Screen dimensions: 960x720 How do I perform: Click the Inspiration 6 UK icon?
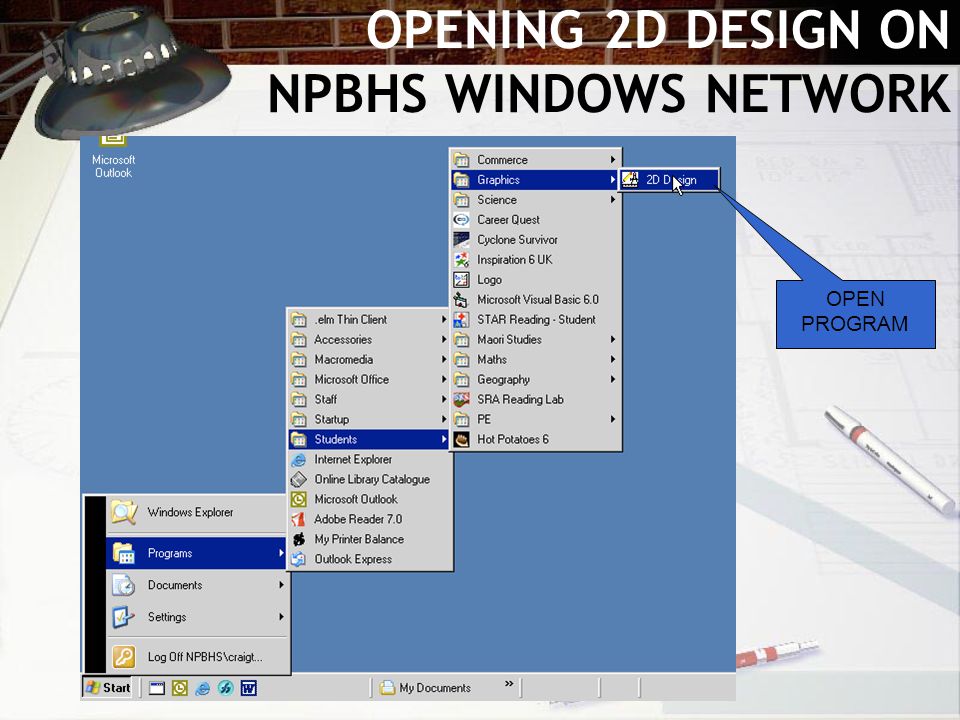(x=461, y=260)
